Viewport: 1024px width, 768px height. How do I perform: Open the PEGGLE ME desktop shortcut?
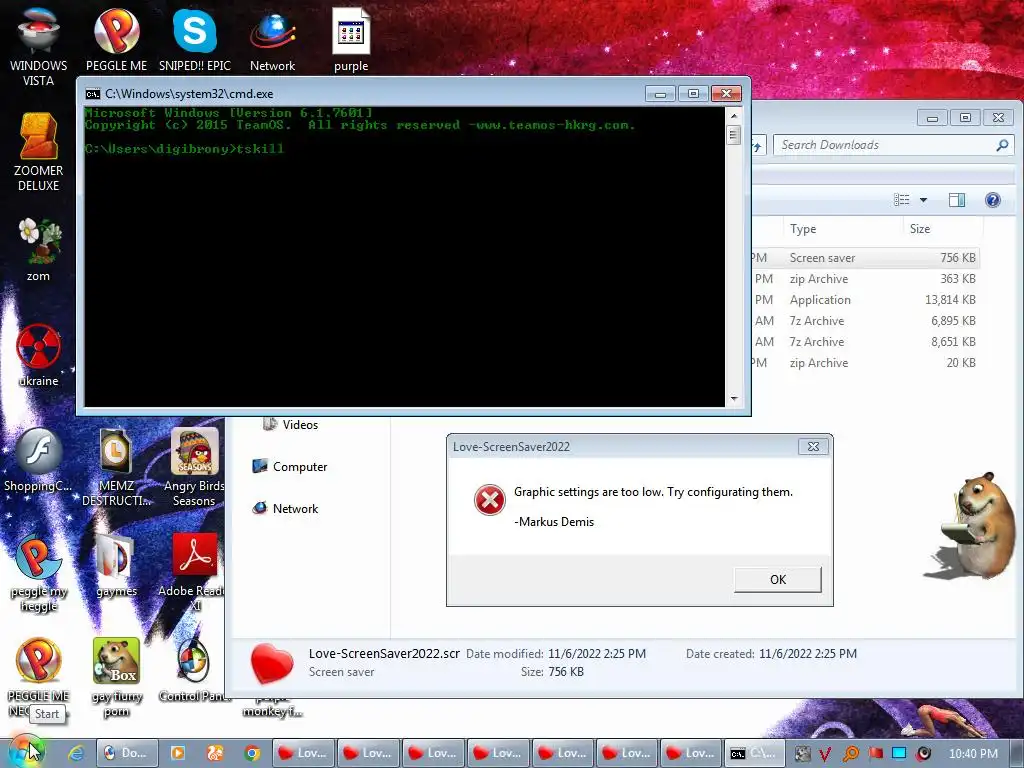(116, 39)
